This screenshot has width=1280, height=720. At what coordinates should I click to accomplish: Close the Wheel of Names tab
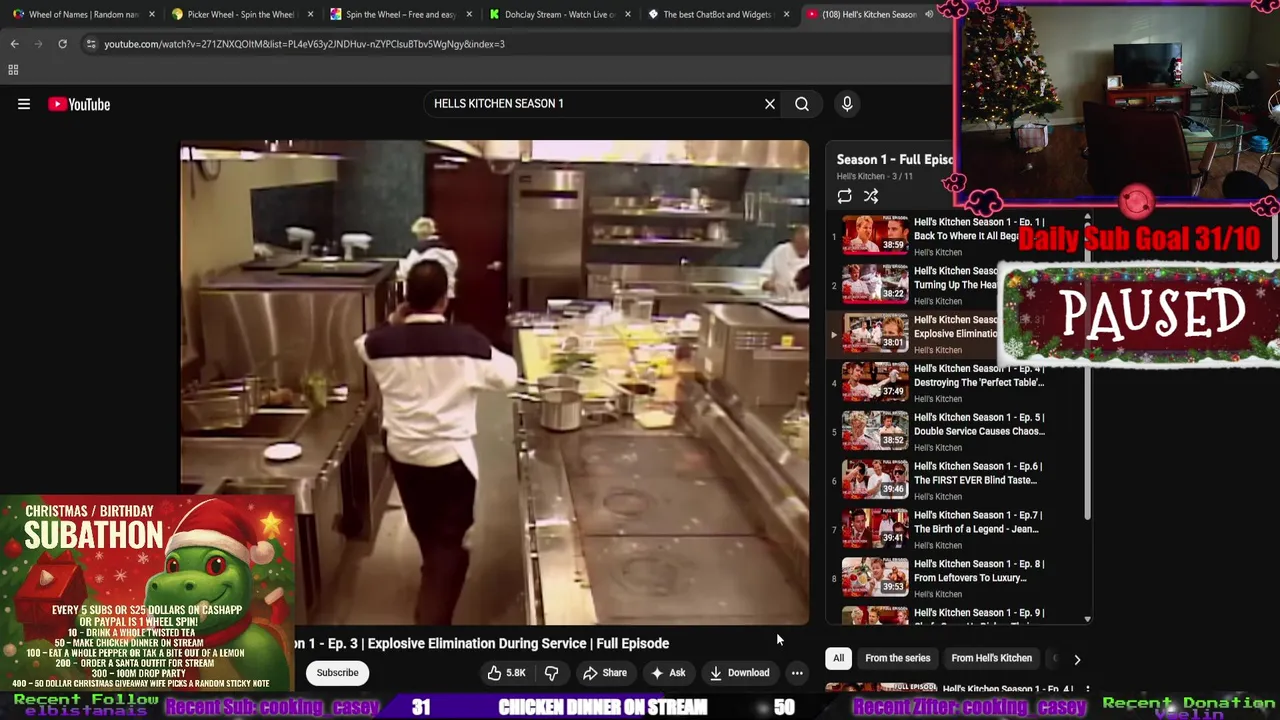[151, 15]
